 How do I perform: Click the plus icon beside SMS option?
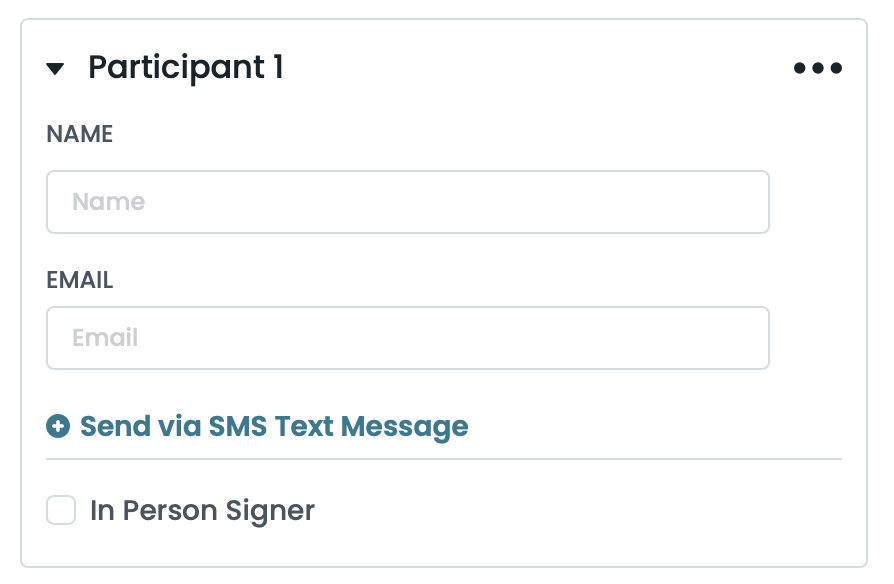click(57, 426)
